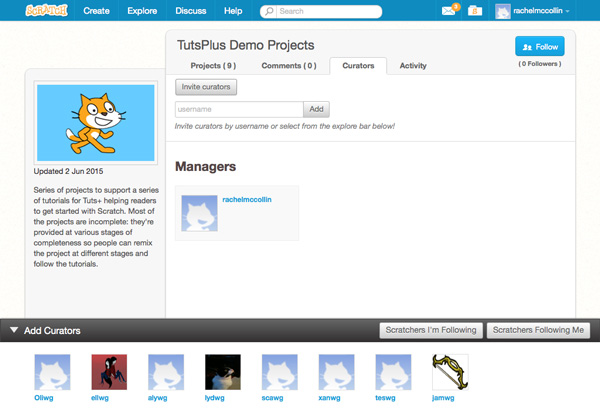Click the Add button beside username
The height and width of the screenshot is (417, 600).
pyautogui.click(x=316, y=109)
